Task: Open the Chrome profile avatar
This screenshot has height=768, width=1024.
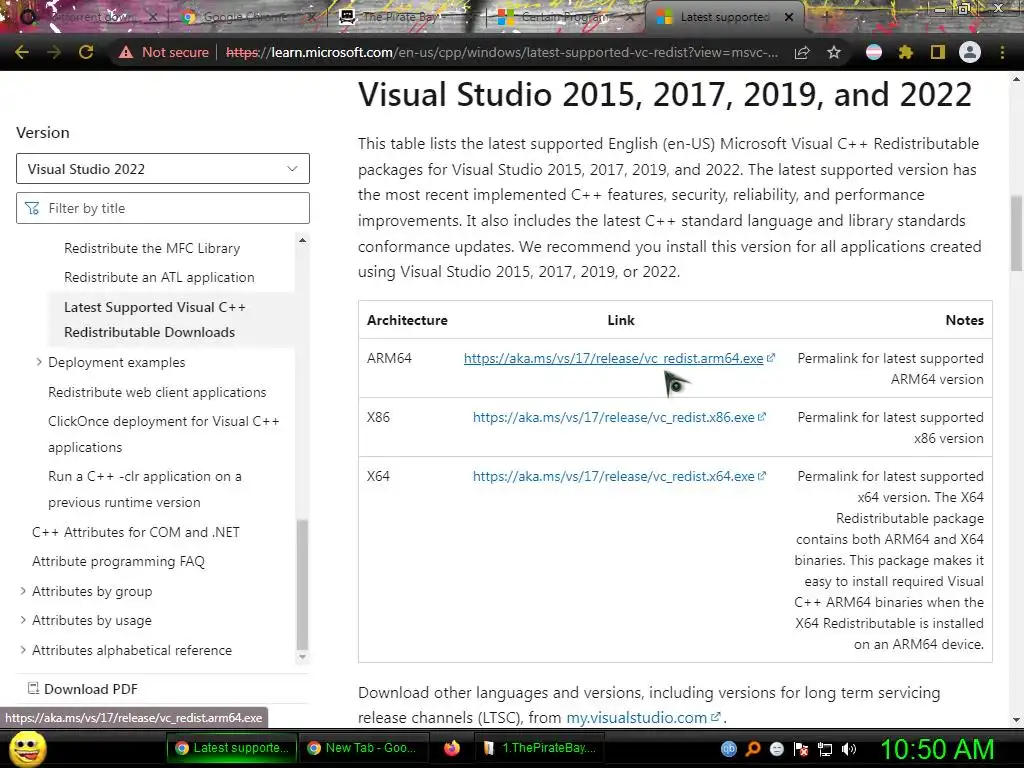Action: tap(970, 52)
